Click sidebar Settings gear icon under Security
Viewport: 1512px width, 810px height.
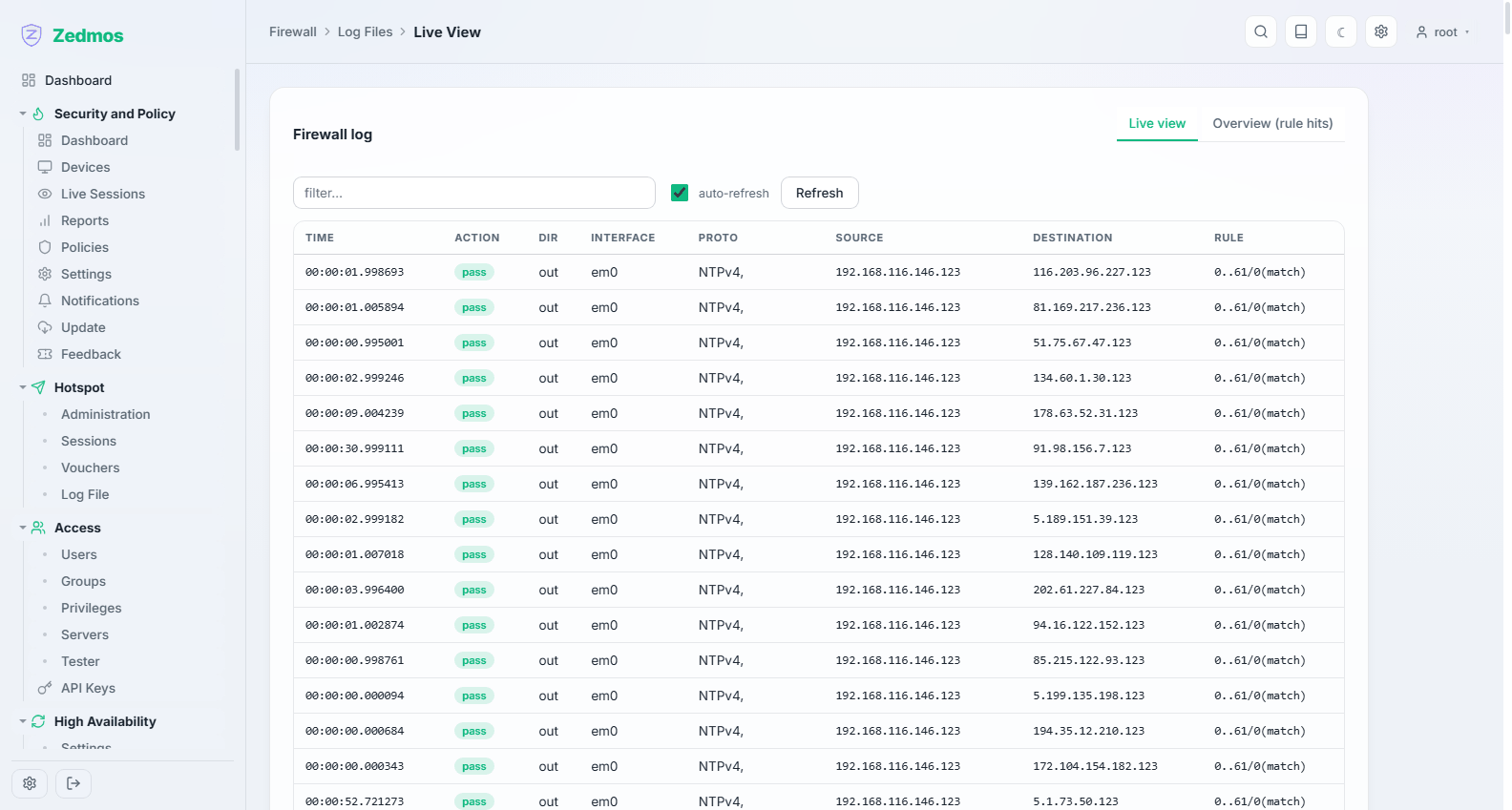point(45,274)
